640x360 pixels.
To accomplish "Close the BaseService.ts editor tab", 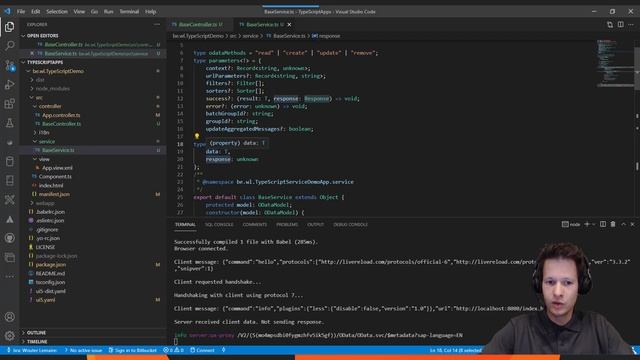I will [x=289, y=24].
